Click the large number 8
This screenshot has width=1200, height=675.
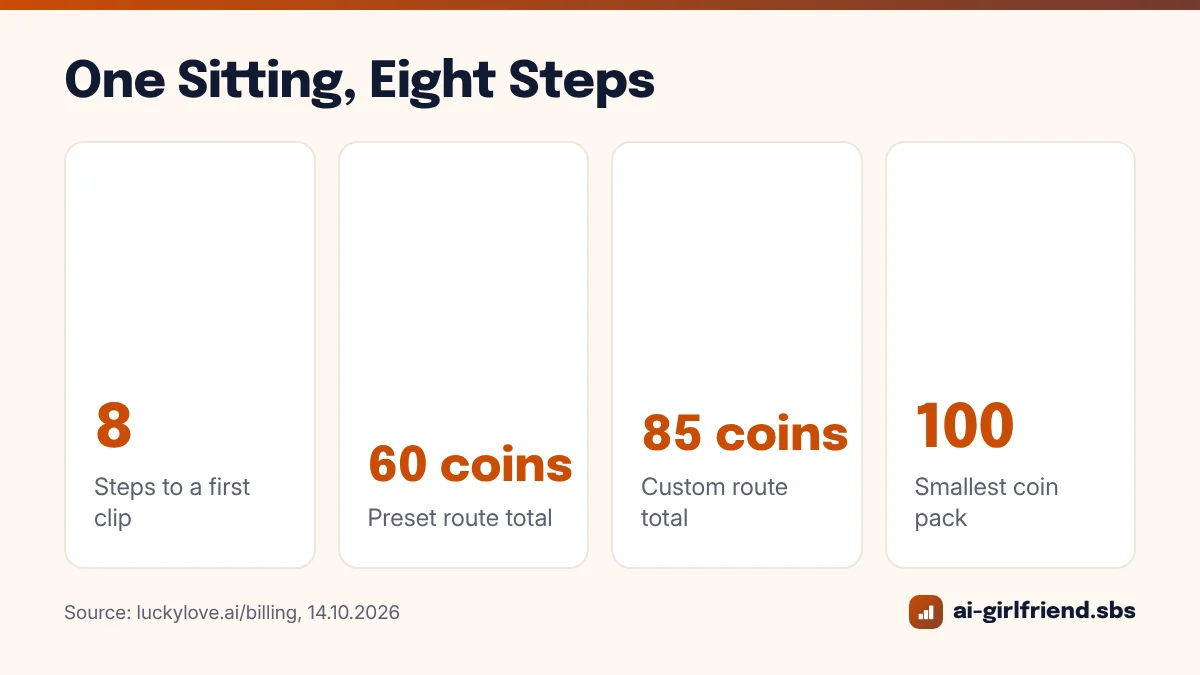click(x=114, y=425)
